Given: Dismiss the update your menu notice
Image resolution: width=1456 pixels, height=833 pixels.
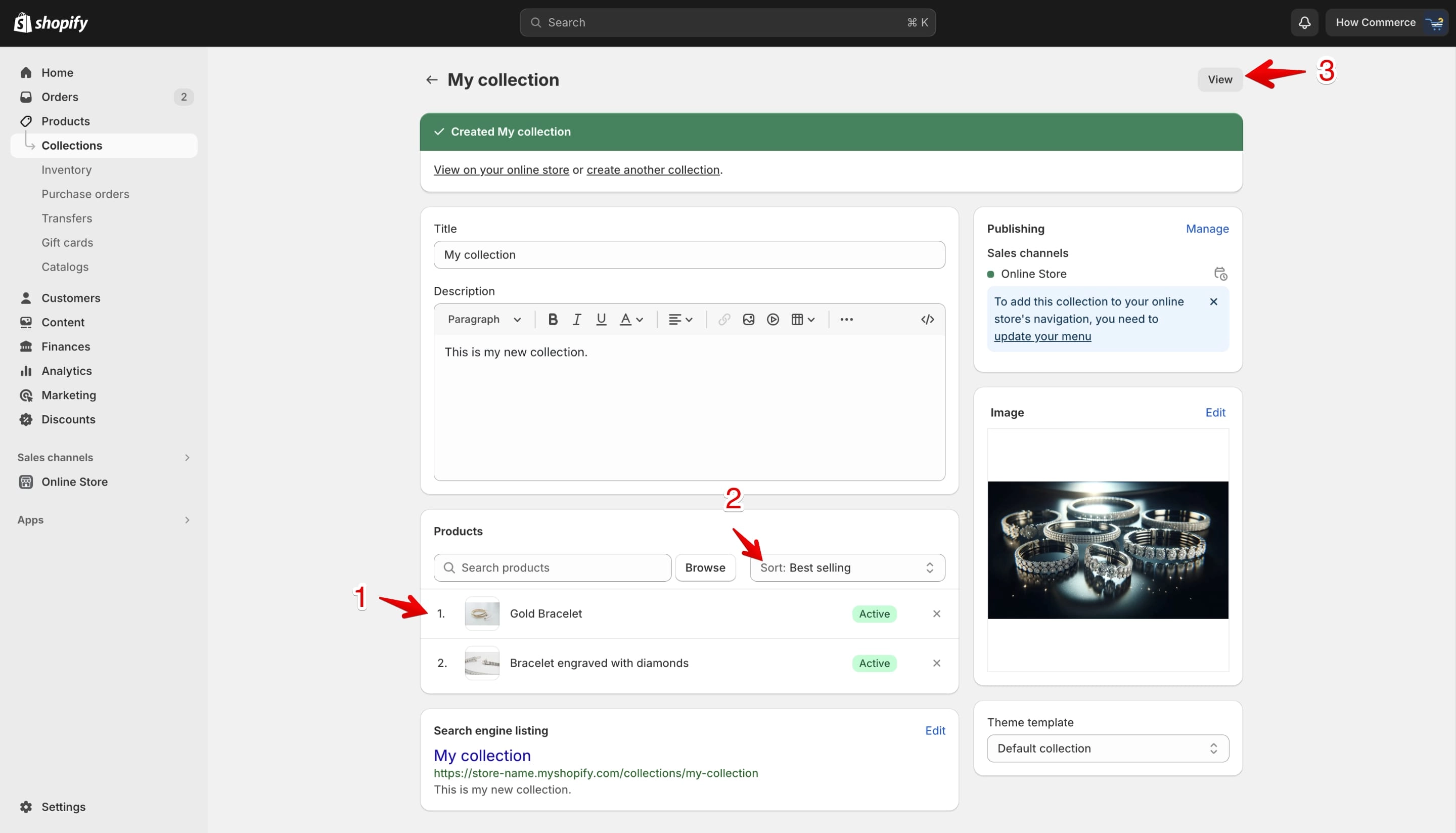Looking at the screenshot, I should [1213, 301].
